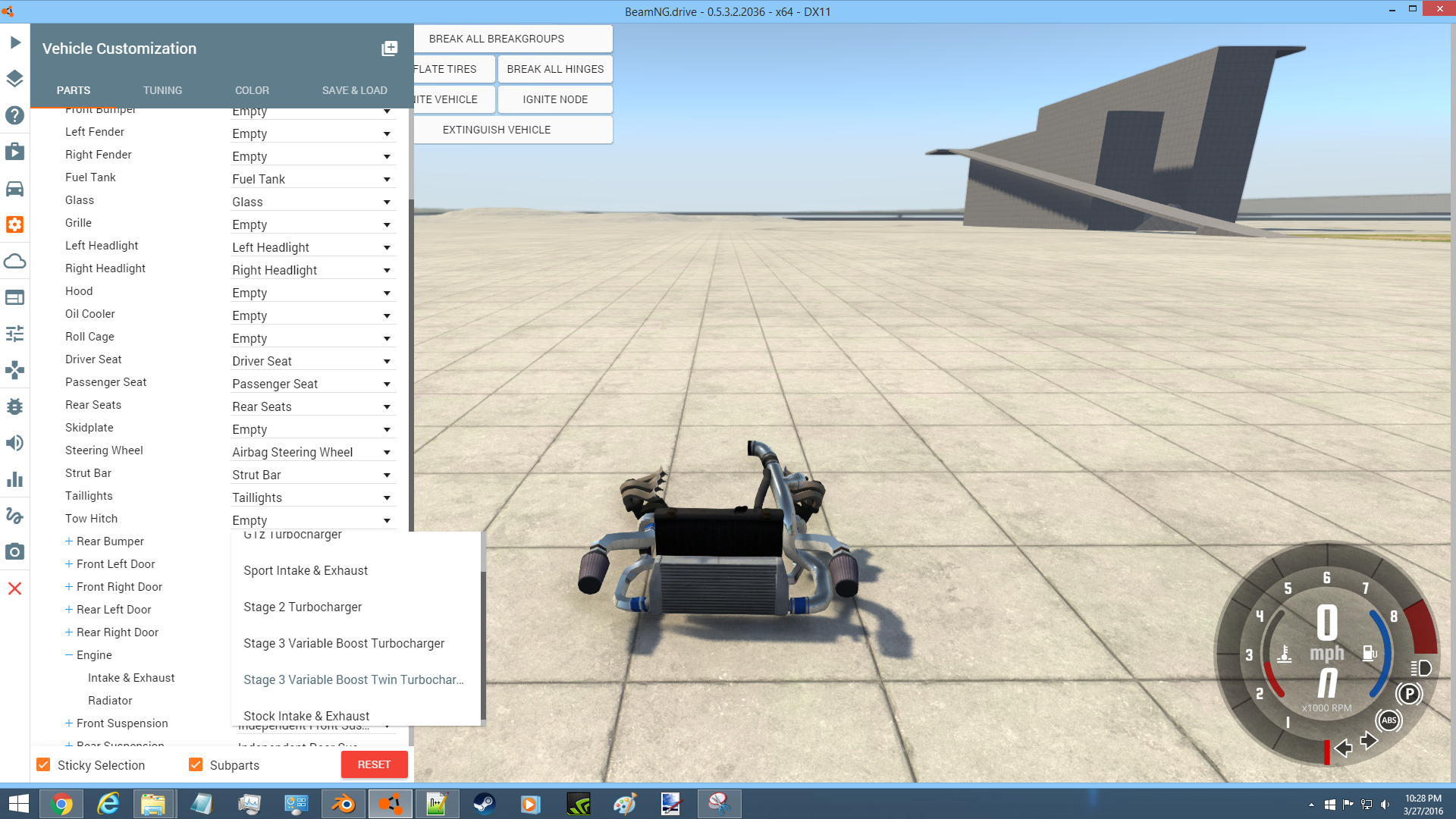Expand the Rear Bumper tree node
Image resolution: width=1456 pixels, height=819 pixels.
coord(69,541)
